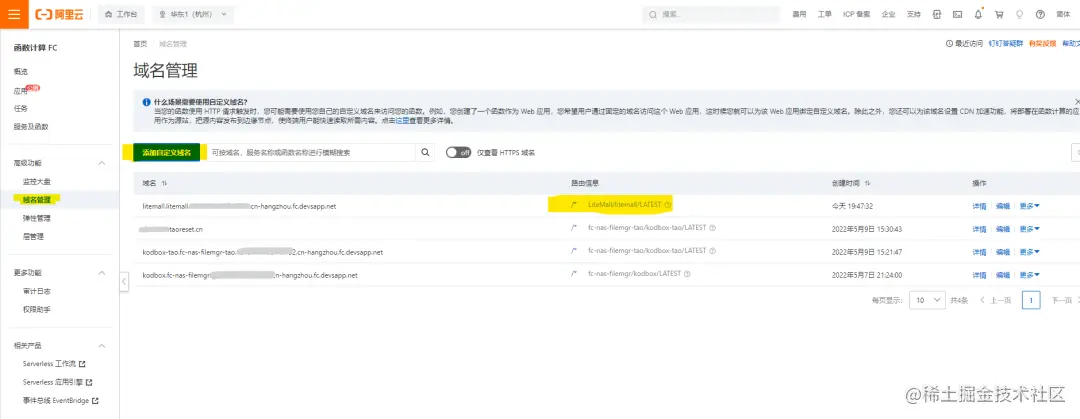Open the ICP 备案 top menu

pyautogui.click(x=857, y=14)
